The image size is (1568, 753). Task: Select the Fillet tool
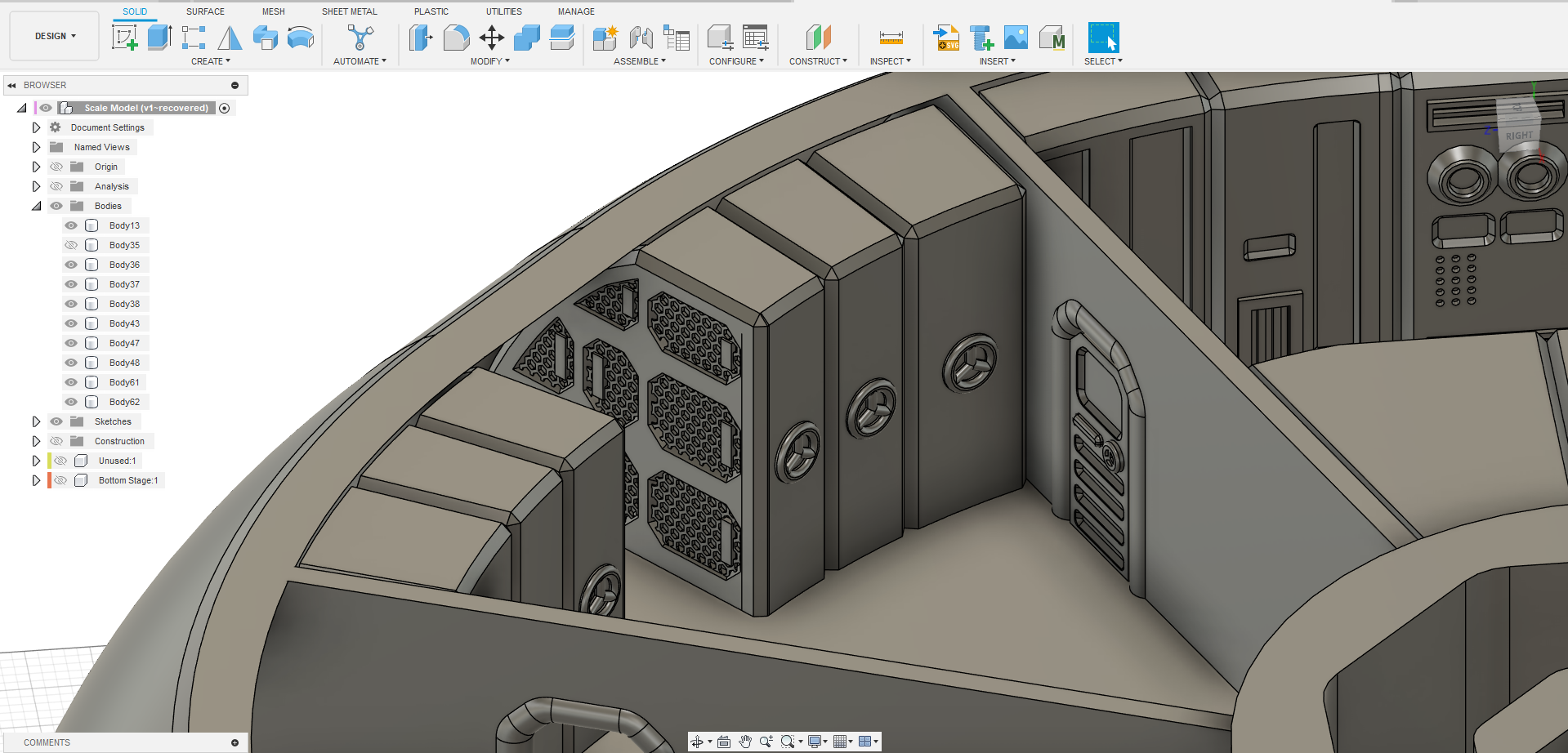[456, 37]
